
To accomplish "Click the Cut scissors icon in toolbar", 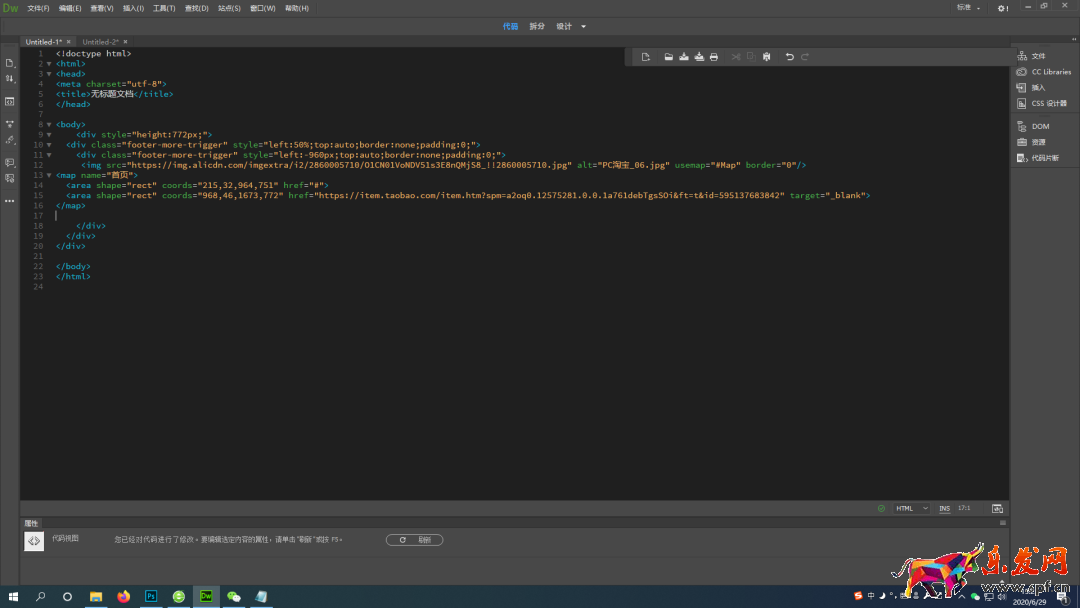I will tap(736, 56).
